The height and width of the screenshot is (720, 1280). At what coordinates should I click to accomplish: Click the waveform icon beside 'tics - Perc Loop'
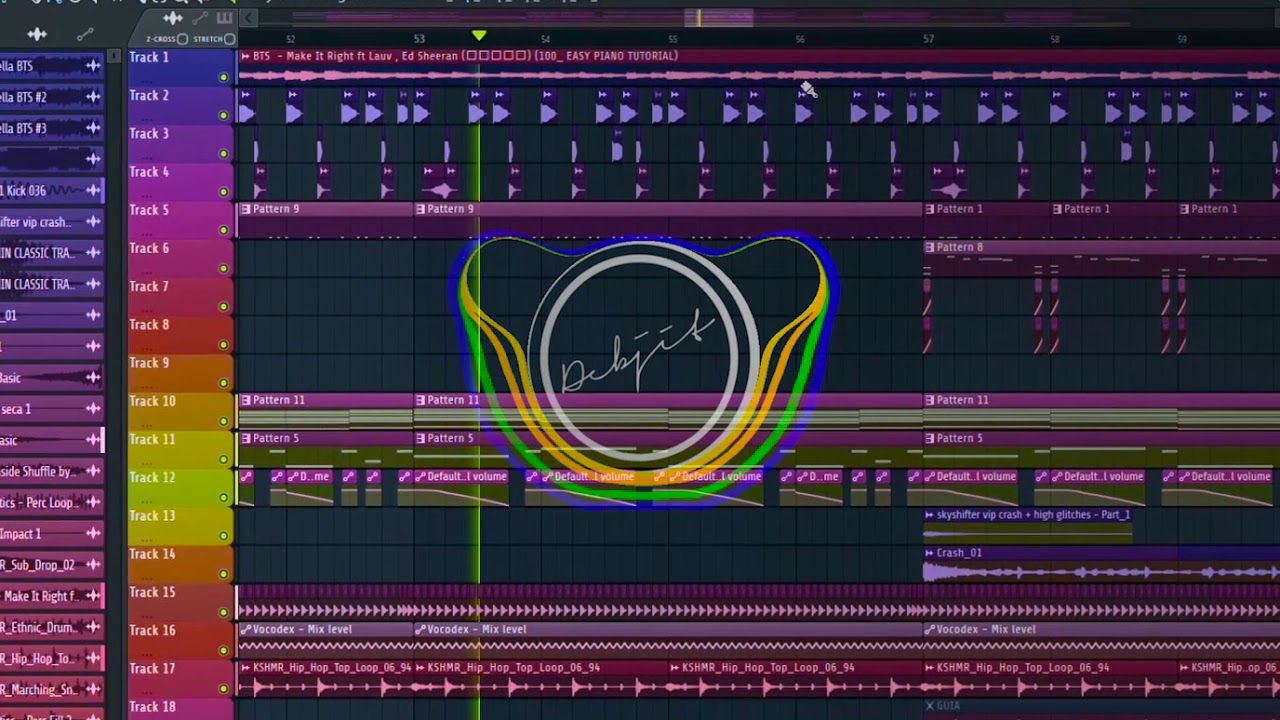[x=93, y=502]
